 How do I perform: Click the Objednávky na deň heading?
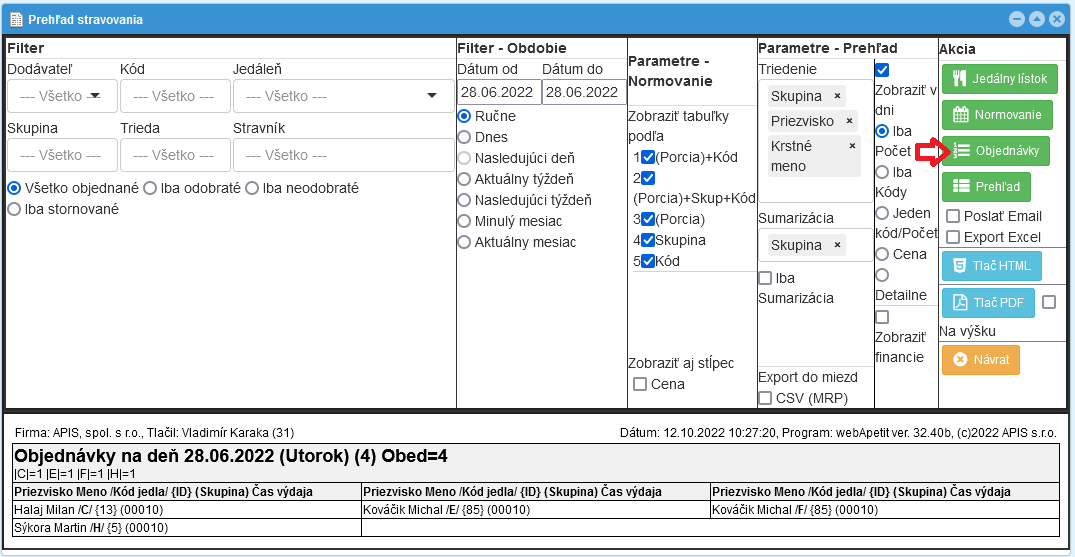[x=231, y=456]
